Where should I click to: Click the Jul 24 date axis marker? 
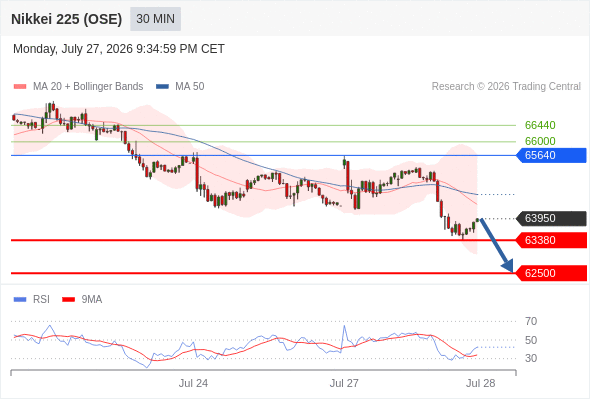(193, 383)
